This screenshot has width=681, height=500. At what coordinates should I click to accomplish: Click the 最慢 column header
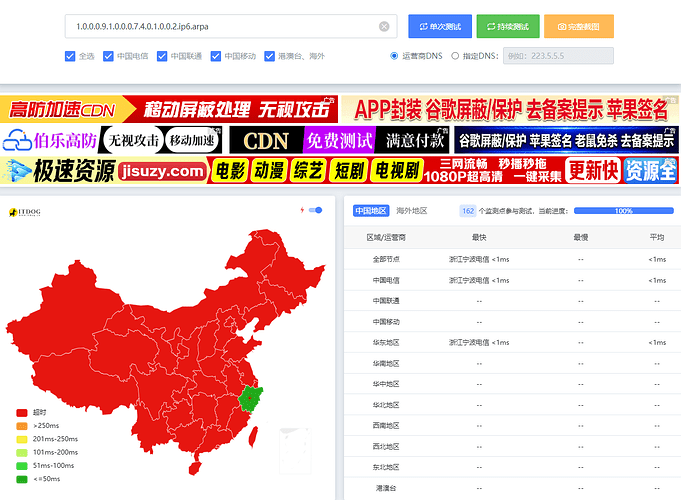[581, 237]
